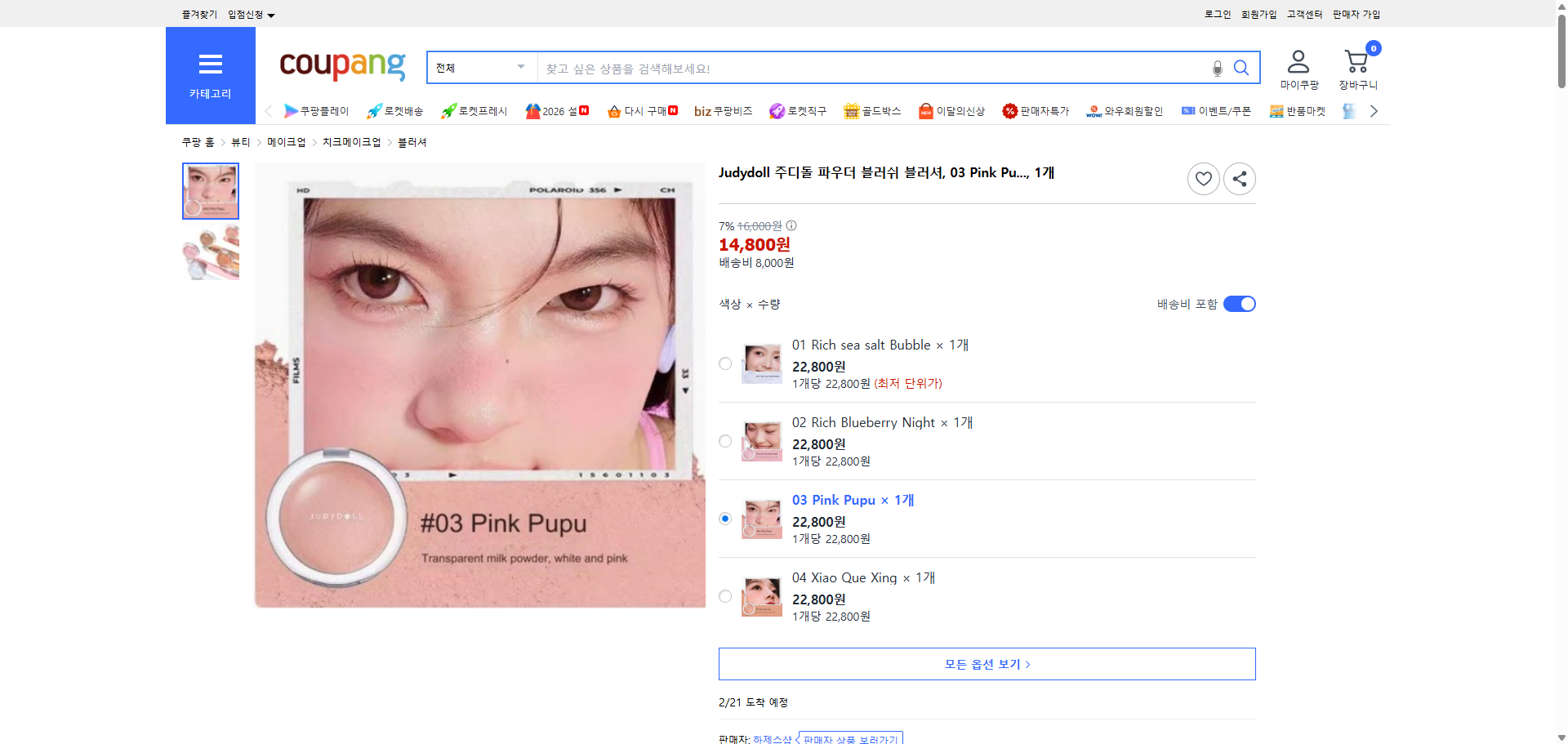Open the product share icon
The height and width of the screenshot is (744, 1568).
pos(1239,178)
